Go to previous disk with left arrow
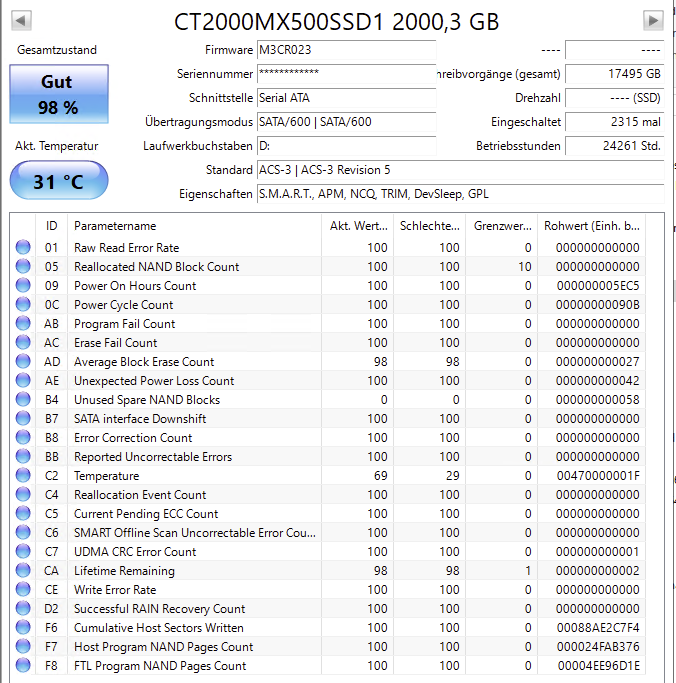This screenshot has width=676, height=683. (21, 20)
